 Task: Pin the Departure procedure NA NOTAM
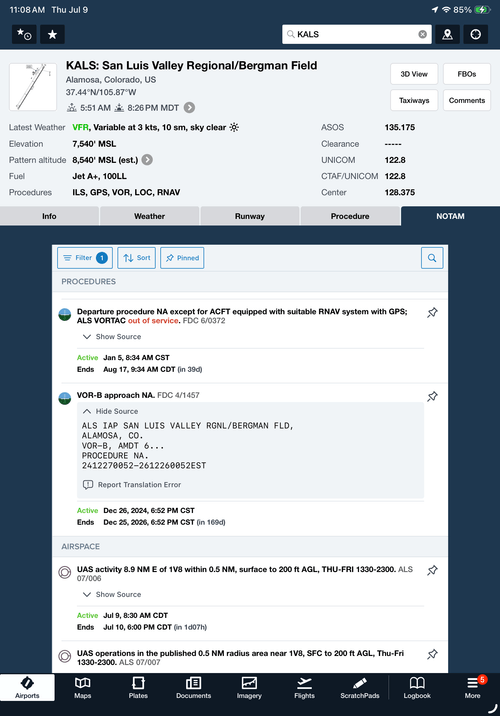[432, 313]
